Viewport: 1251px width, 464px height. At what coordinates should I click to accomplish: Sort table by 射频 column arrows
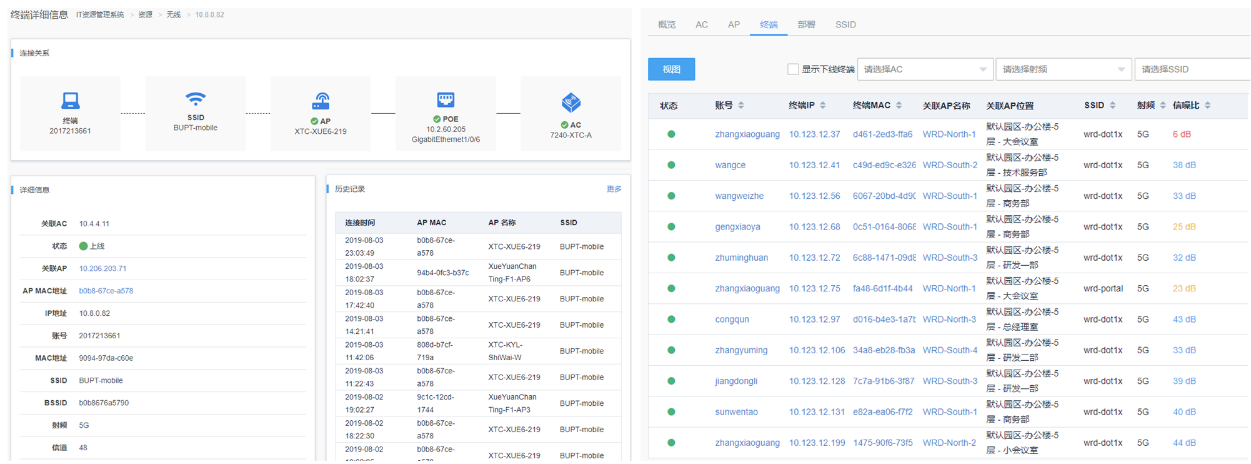coord(1162,106)
